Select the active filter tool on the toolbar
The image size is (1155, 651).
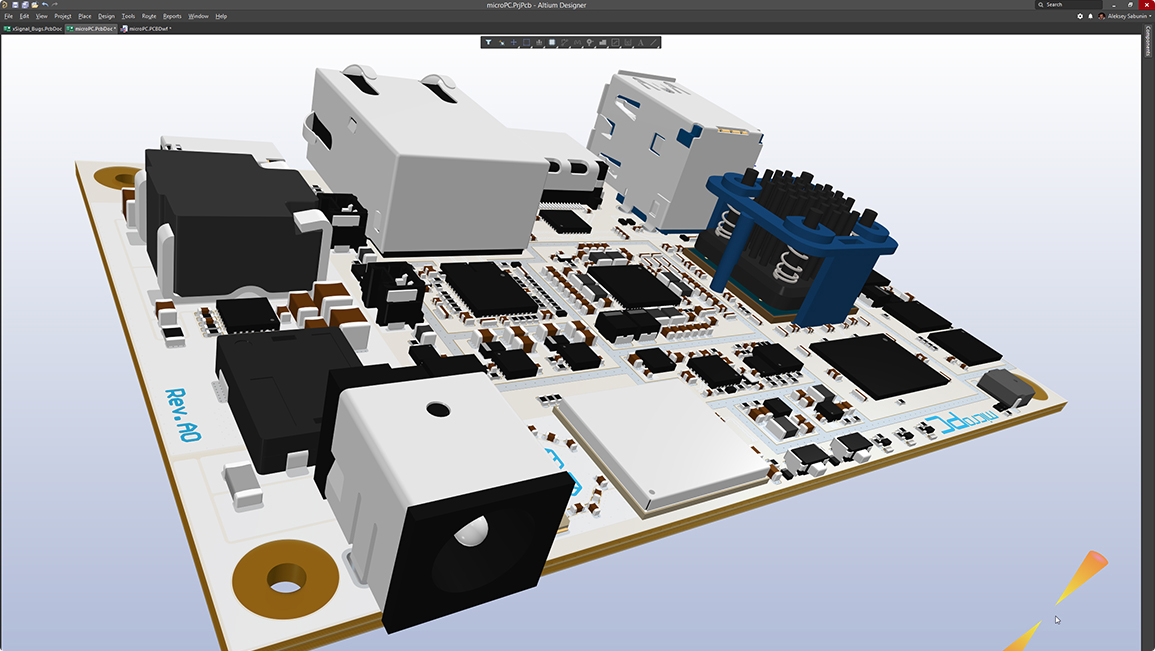pos(489,42)
